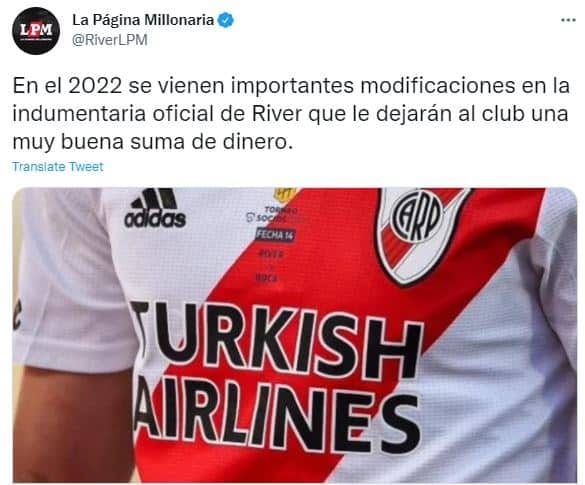
Task: Click the FECHA 14 patch on jersey
Action: click(275, 235)
